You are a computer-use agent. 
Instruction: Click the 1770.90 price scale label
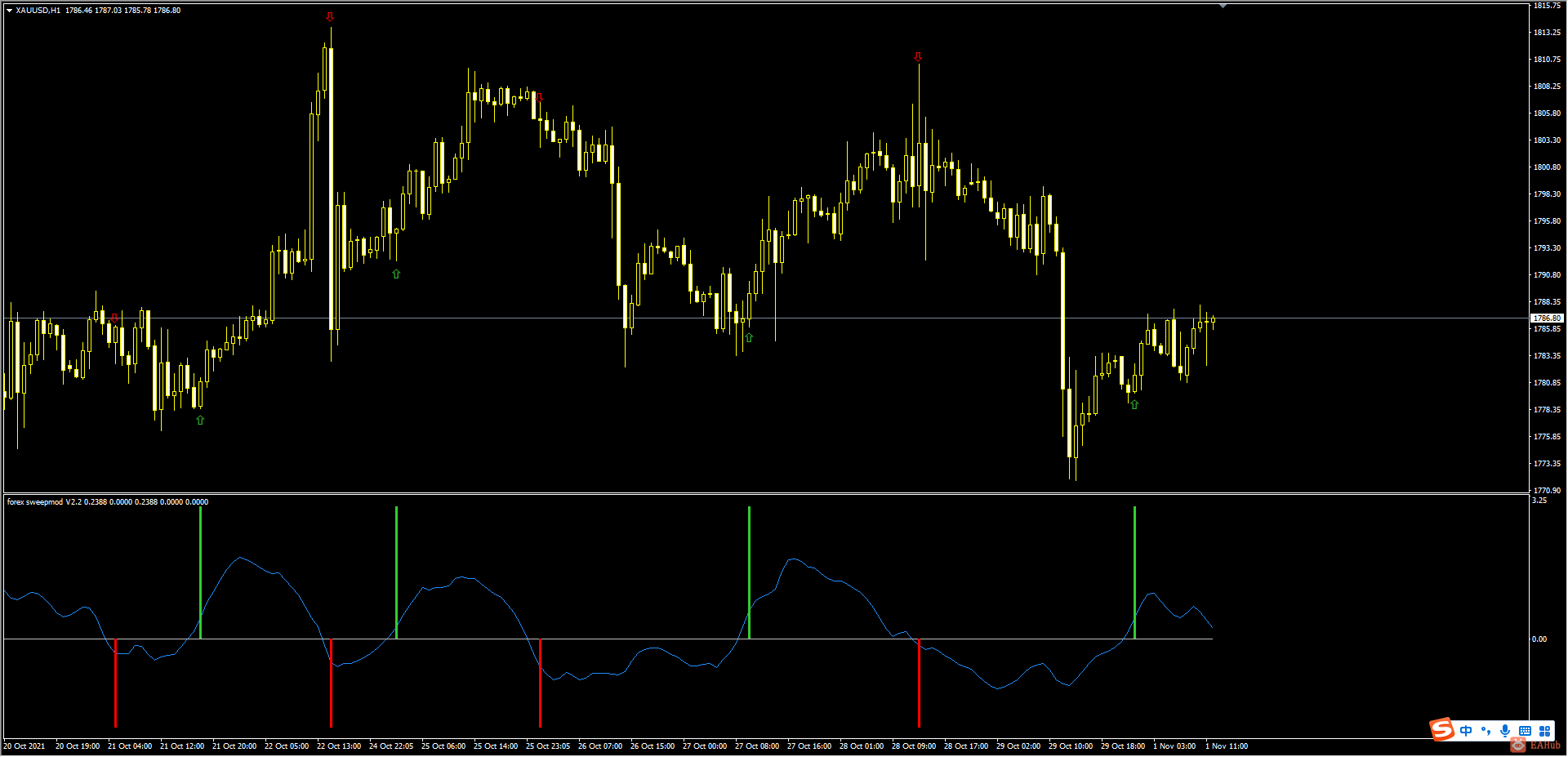1547,491
